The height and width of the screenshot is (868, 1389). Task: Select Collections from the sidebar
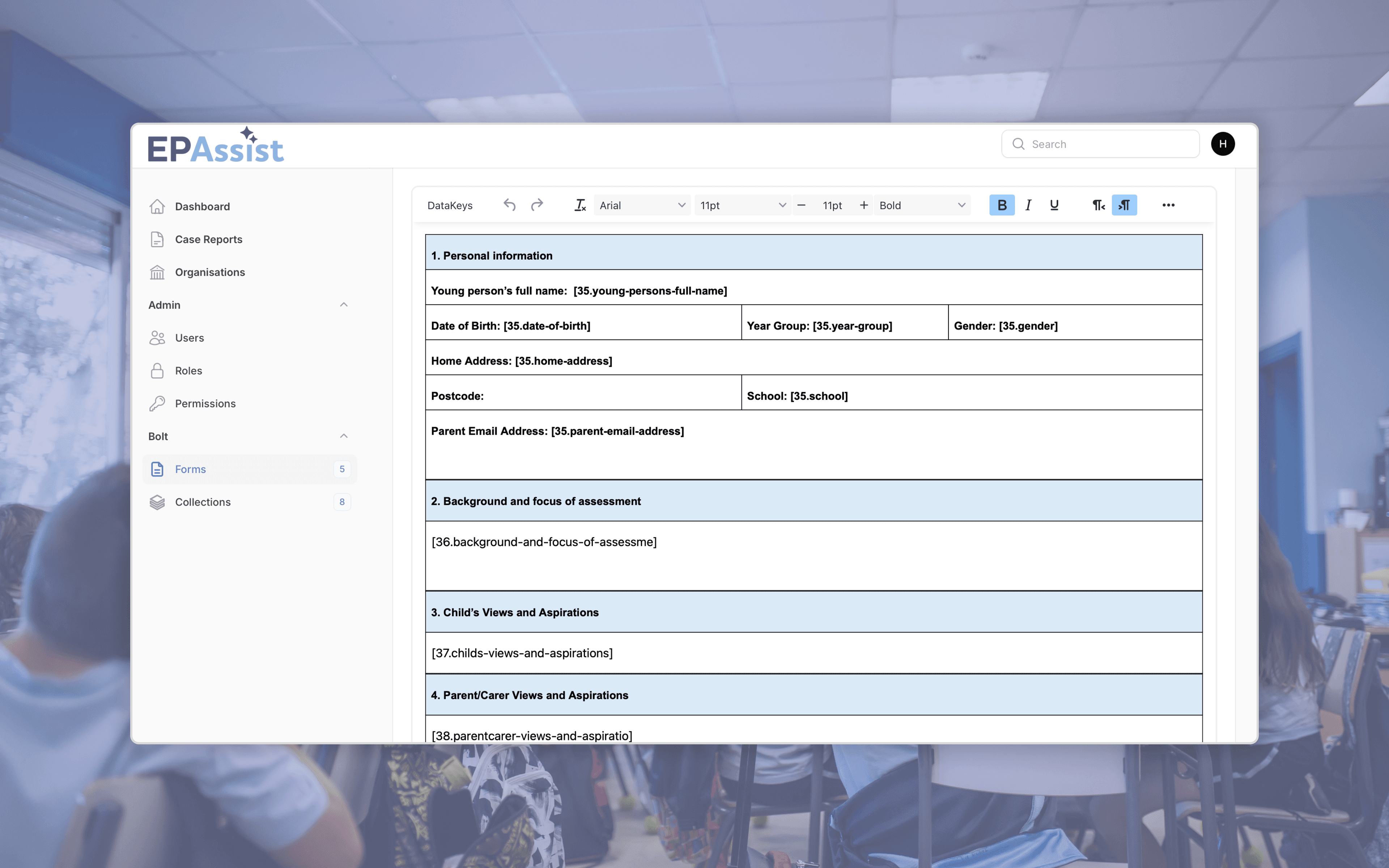pos(202,502)
